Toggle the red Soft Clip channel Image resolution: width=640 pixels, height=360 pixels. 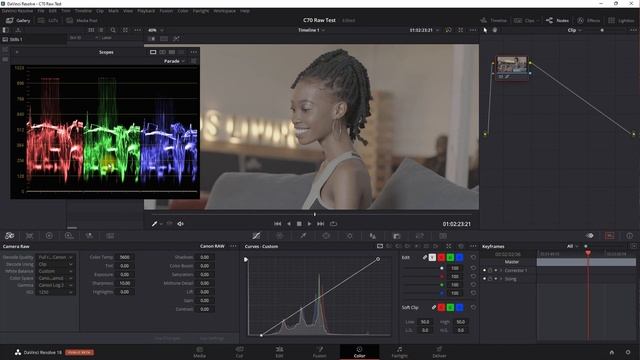[441, 307]
